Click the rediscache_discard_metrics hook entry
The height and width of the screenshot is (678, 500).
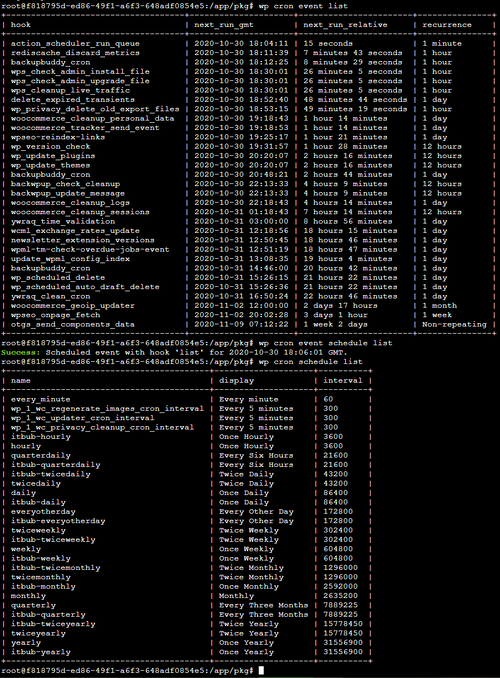tap(75, 53)
